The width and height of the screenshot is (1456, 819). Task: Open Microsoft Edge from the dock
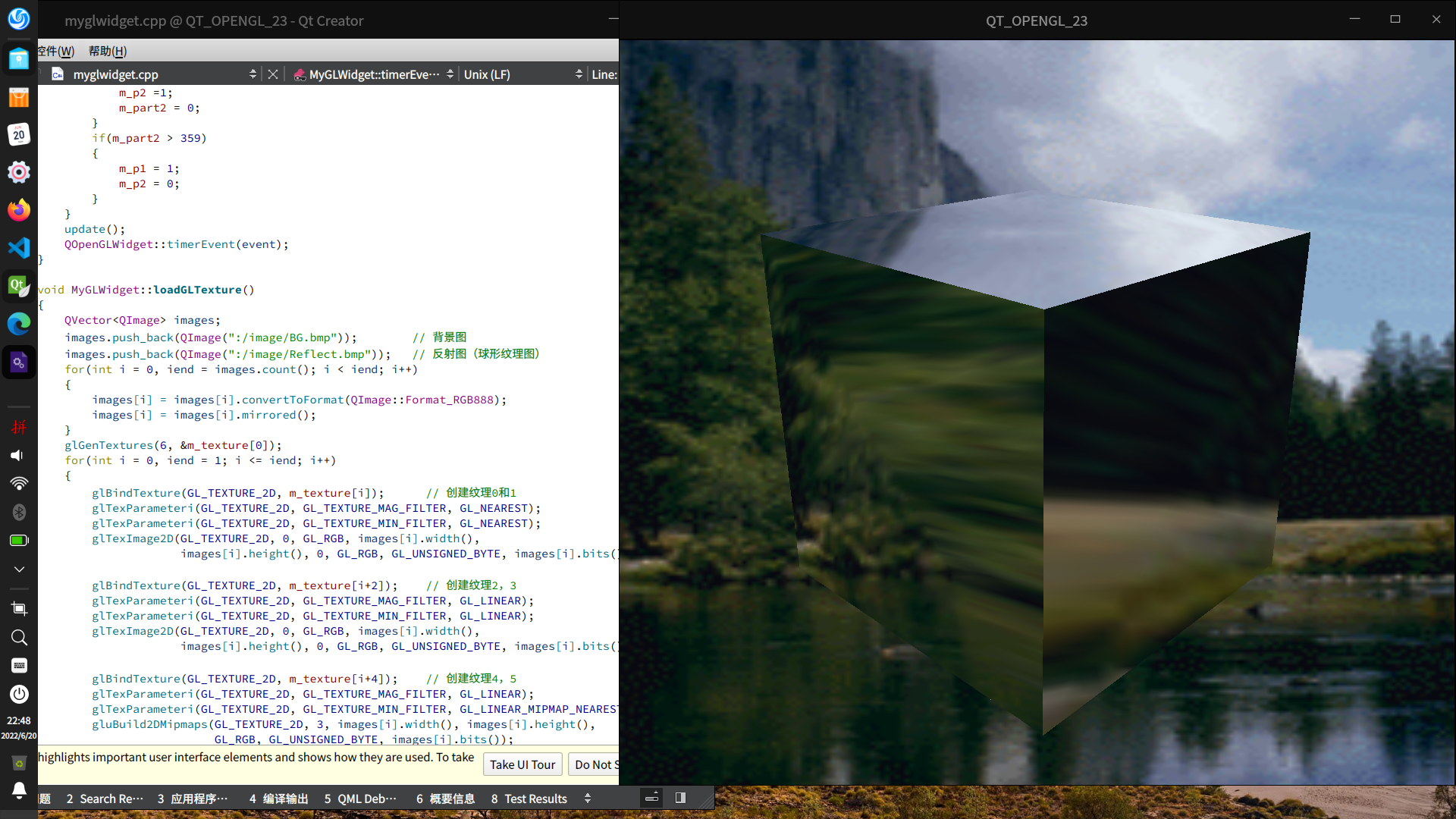tap(19, 324)
